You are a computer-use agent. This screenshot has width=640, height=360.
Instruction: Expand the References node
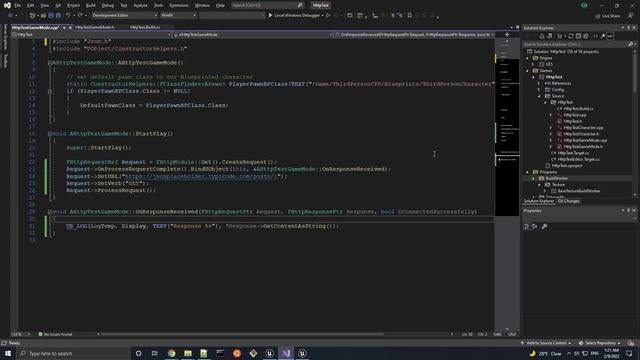(x=539, y=83)
